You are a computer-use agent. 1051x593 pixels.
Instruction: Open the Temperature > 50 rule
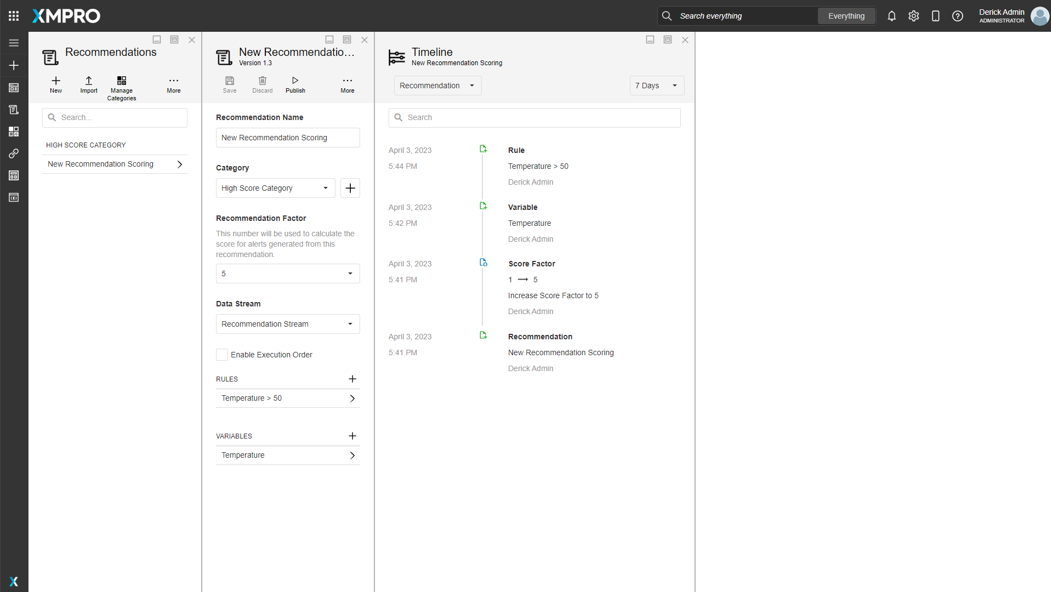pyautogui.click(x=288, y=398)
